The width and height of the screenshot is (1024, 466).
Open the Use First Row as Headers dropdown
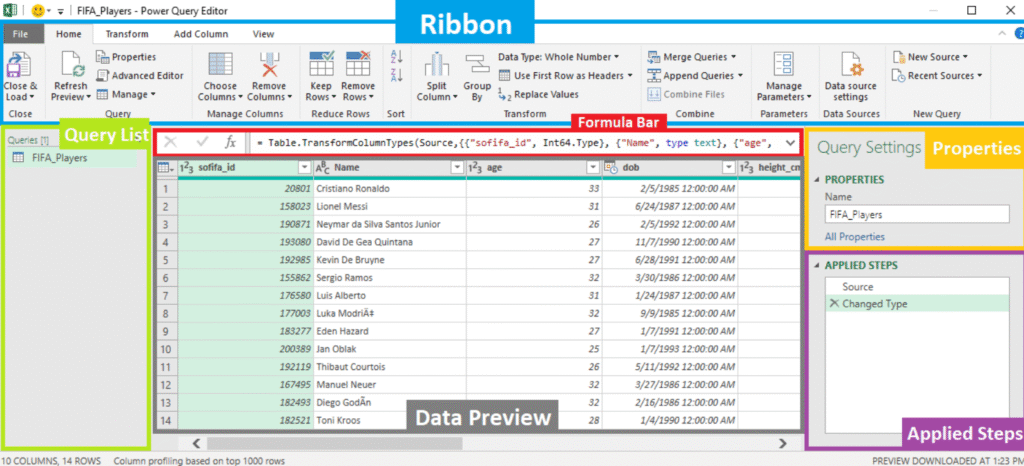tap(630, 76)
